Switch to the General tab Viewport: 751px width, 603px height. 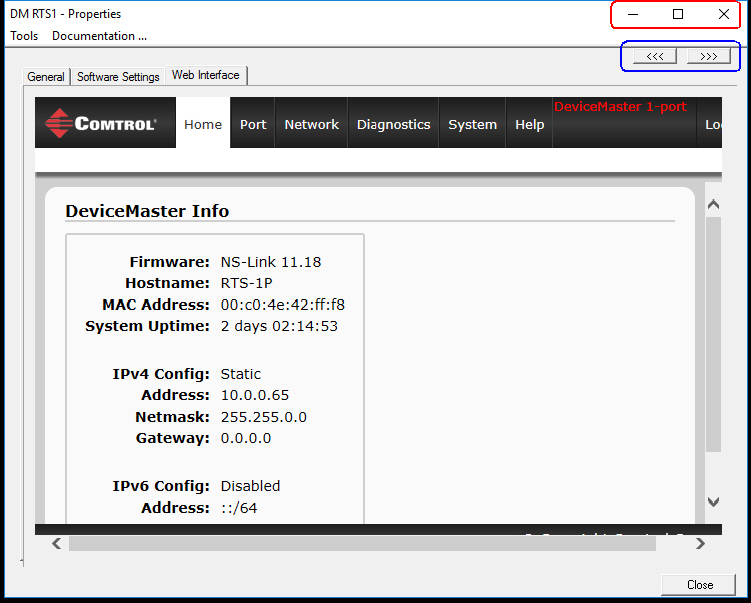tap(46, 77)
